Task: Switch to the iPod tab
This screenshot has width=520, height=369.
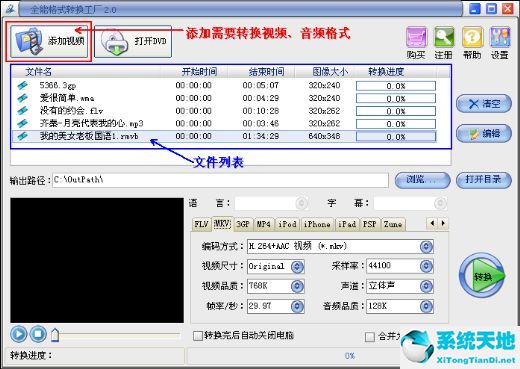Action: click(287, 224)
